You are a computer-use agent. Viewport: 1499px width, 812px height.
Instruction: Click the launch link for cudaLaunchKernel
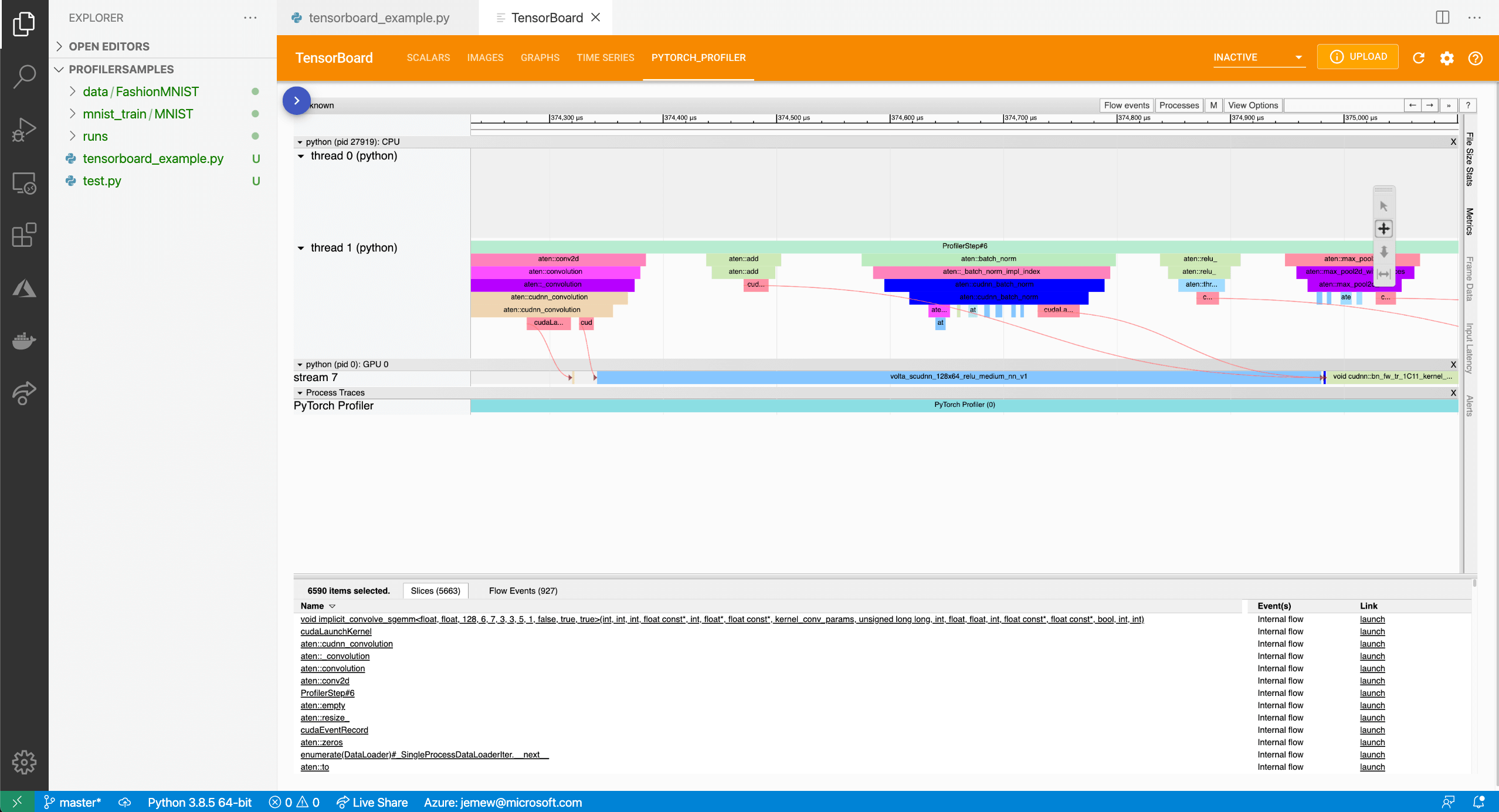pyautogui.click(x=1372, y=631)
